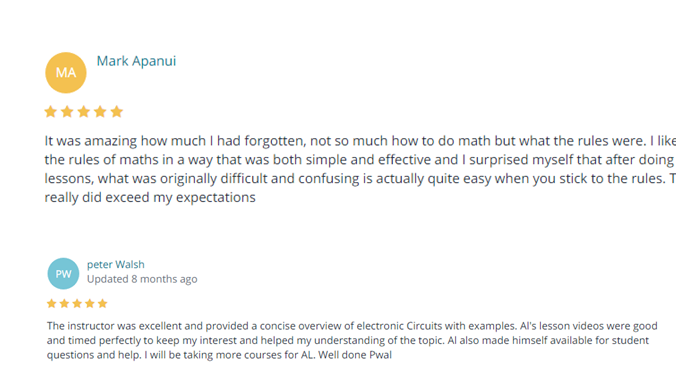Click the PW avatar circle
The image size is (695, 390).
click(x=63, y=274)
